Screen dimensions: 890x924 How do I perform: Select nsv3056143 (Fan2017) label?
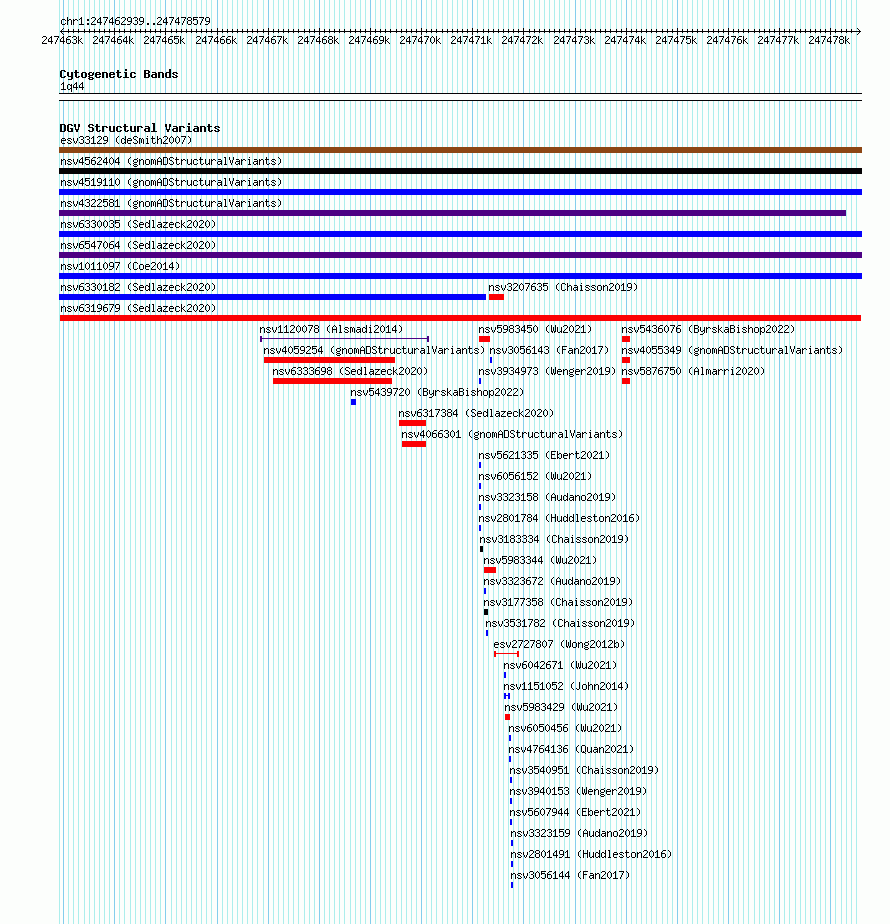(549, 351)
